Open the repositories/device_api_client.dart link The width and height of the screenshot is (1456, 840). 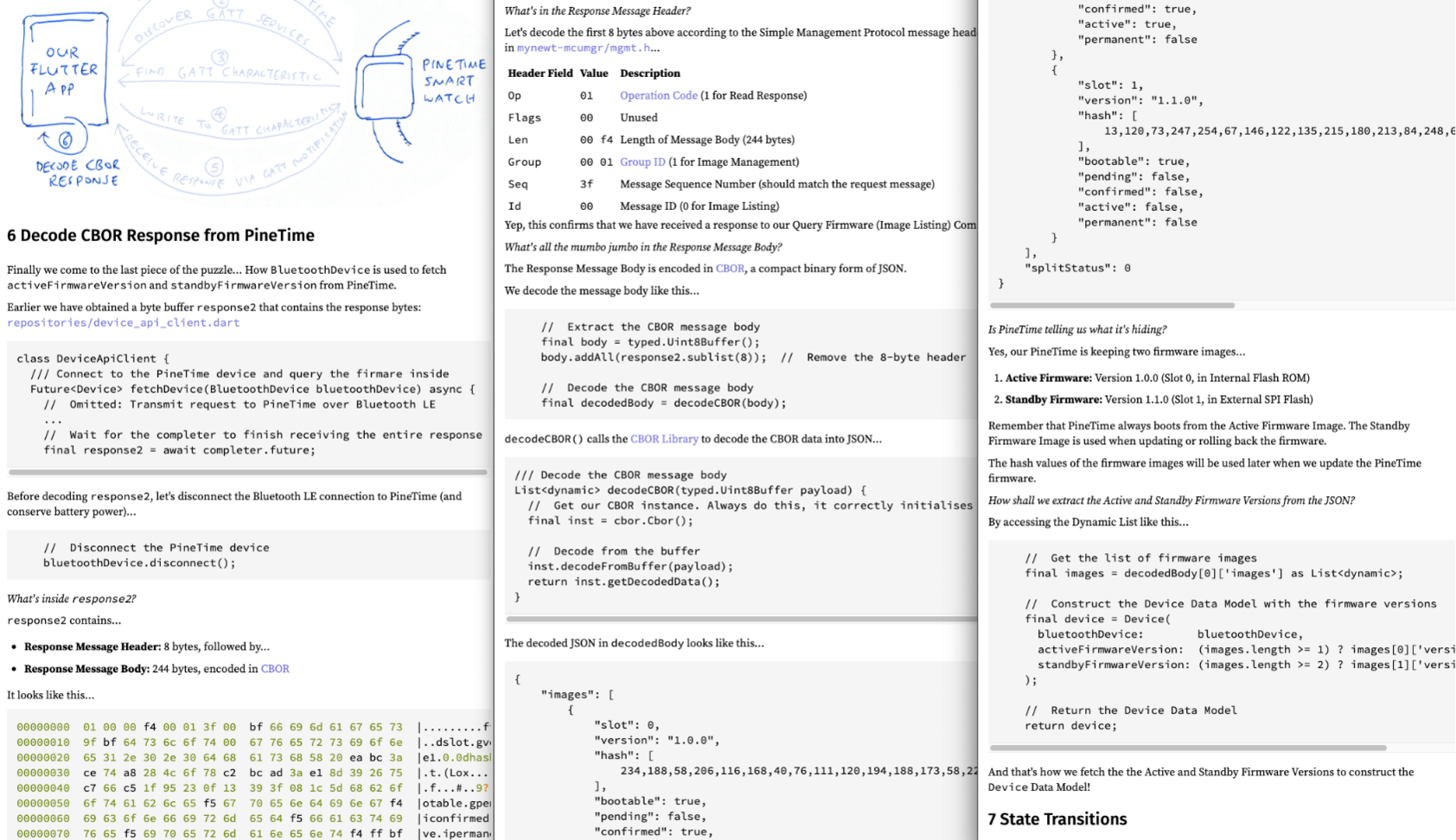tap(123, 322)
